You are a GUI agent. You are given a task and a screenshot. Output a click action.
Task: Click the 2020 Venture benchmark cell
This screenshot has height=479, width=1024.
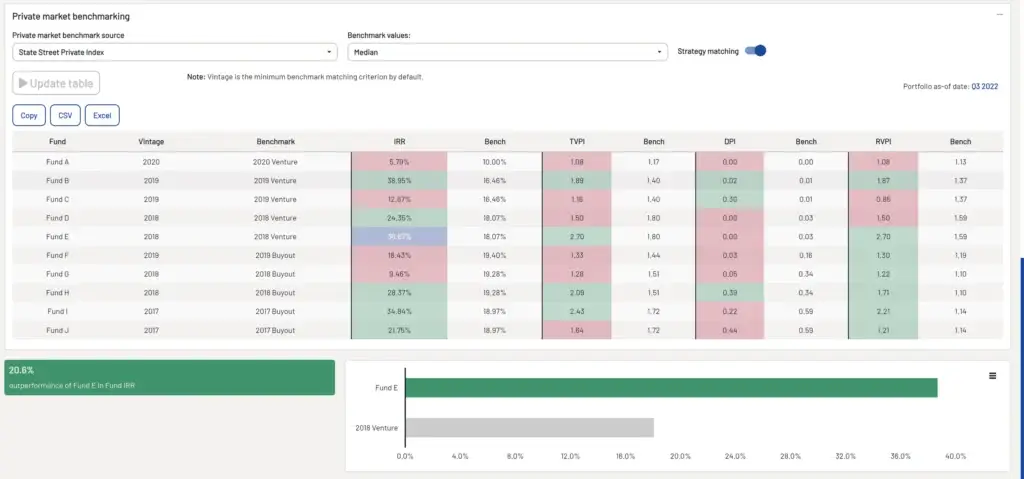click(275, 162)
